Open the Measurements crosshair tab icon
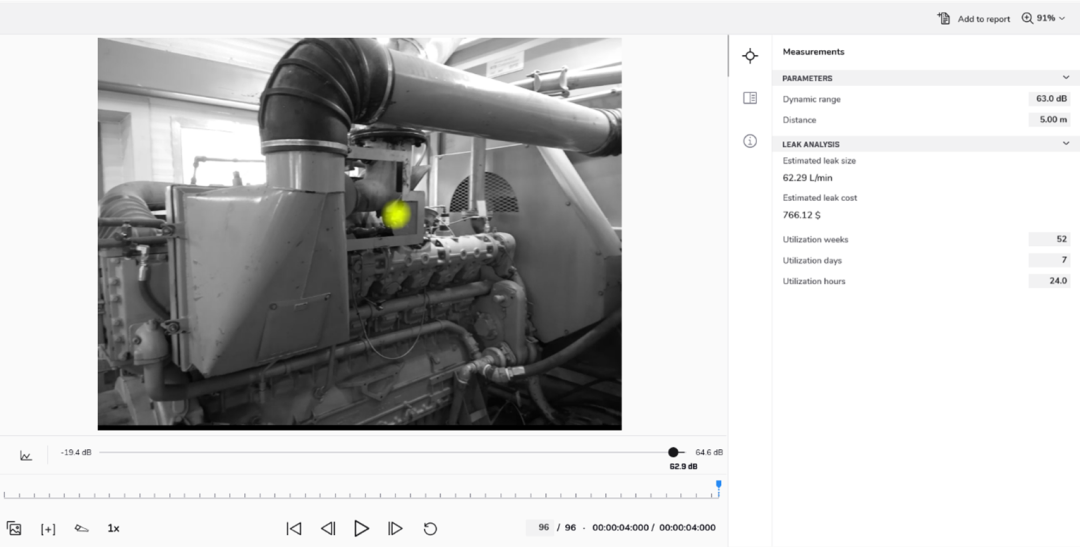 click(750, 56)
